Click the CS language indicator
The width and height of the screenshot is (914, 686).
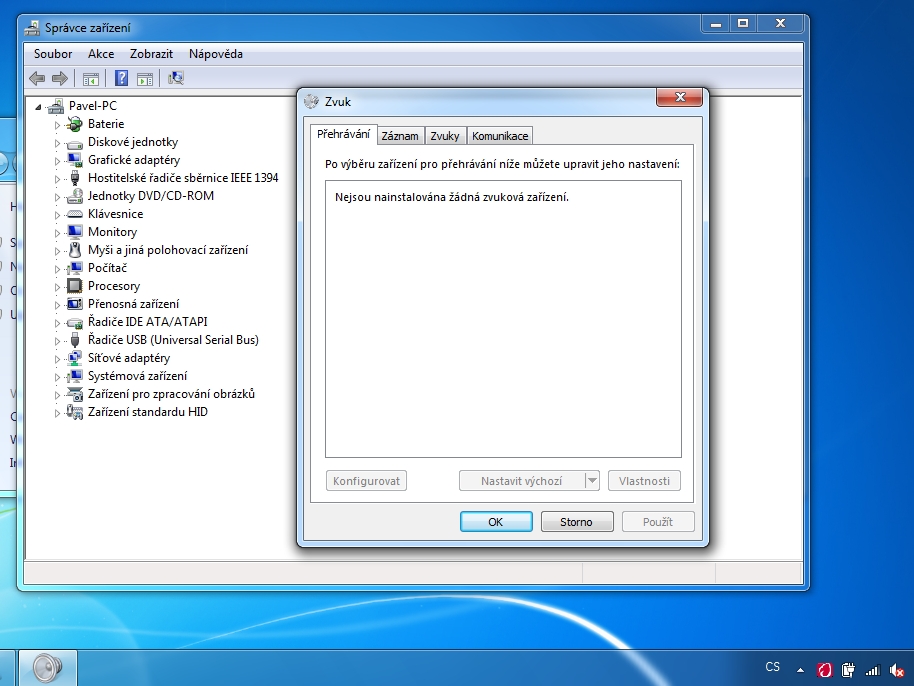click(772, 667)
